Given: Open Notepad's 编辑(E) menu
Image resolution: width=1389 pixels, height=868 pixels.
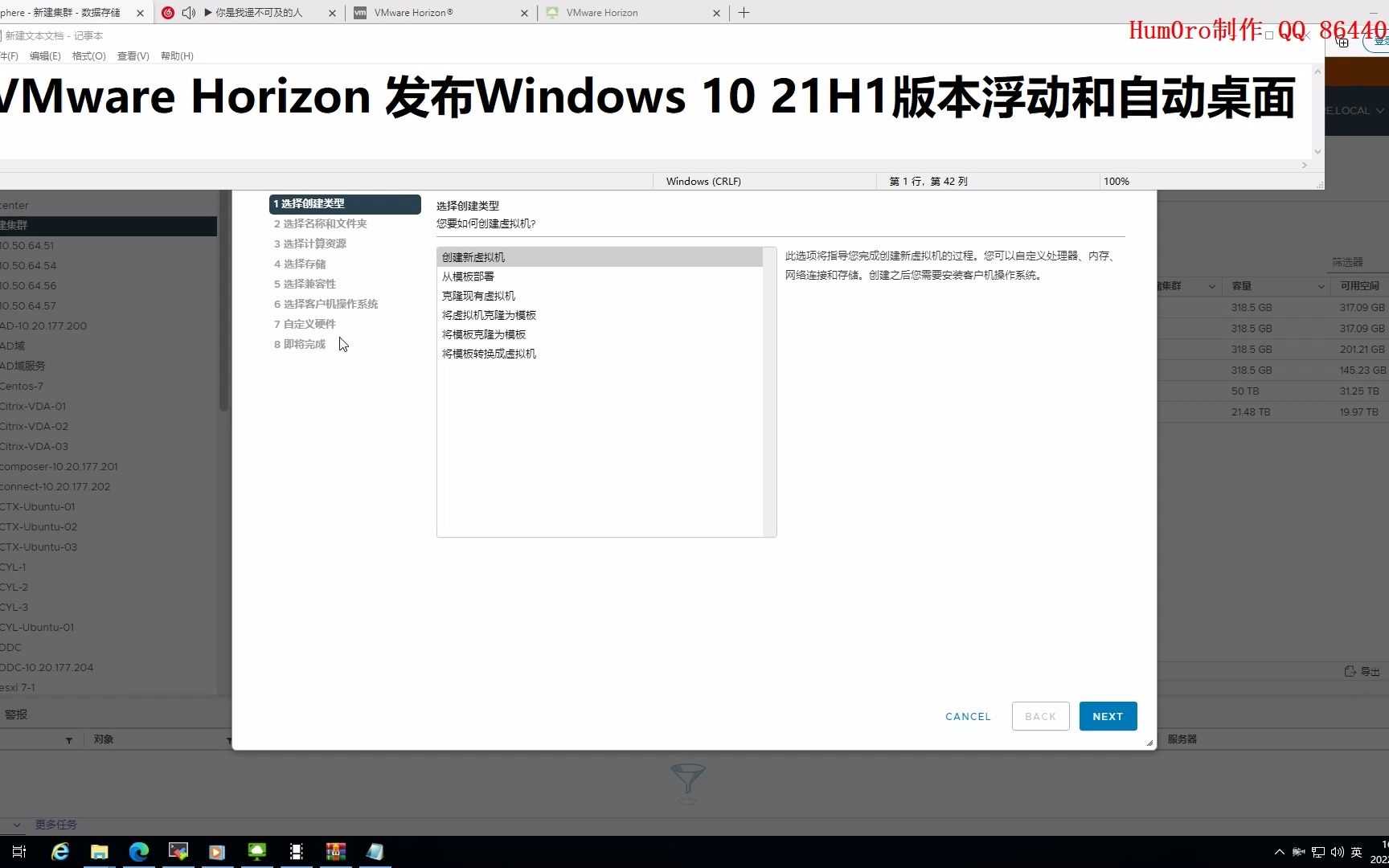Looking at the screenshot, I should coord(45,56).
